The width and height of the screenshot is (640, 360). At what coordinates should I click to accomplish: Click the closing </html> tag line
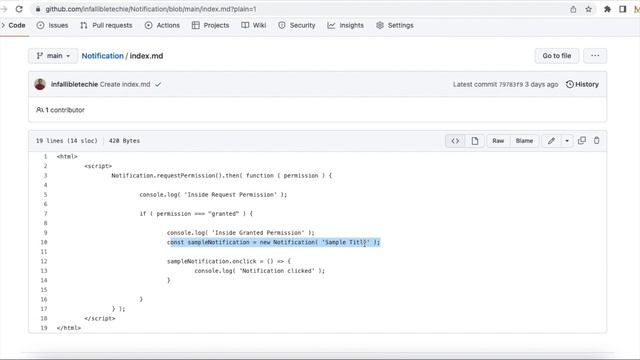[x=69, y=328]
